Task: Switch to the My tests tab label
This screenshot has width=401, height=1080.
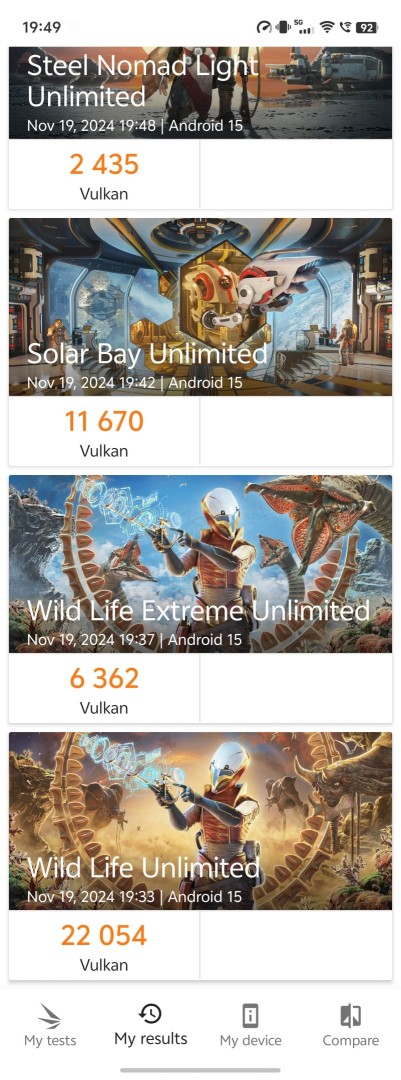Action: click(50, 1040)
